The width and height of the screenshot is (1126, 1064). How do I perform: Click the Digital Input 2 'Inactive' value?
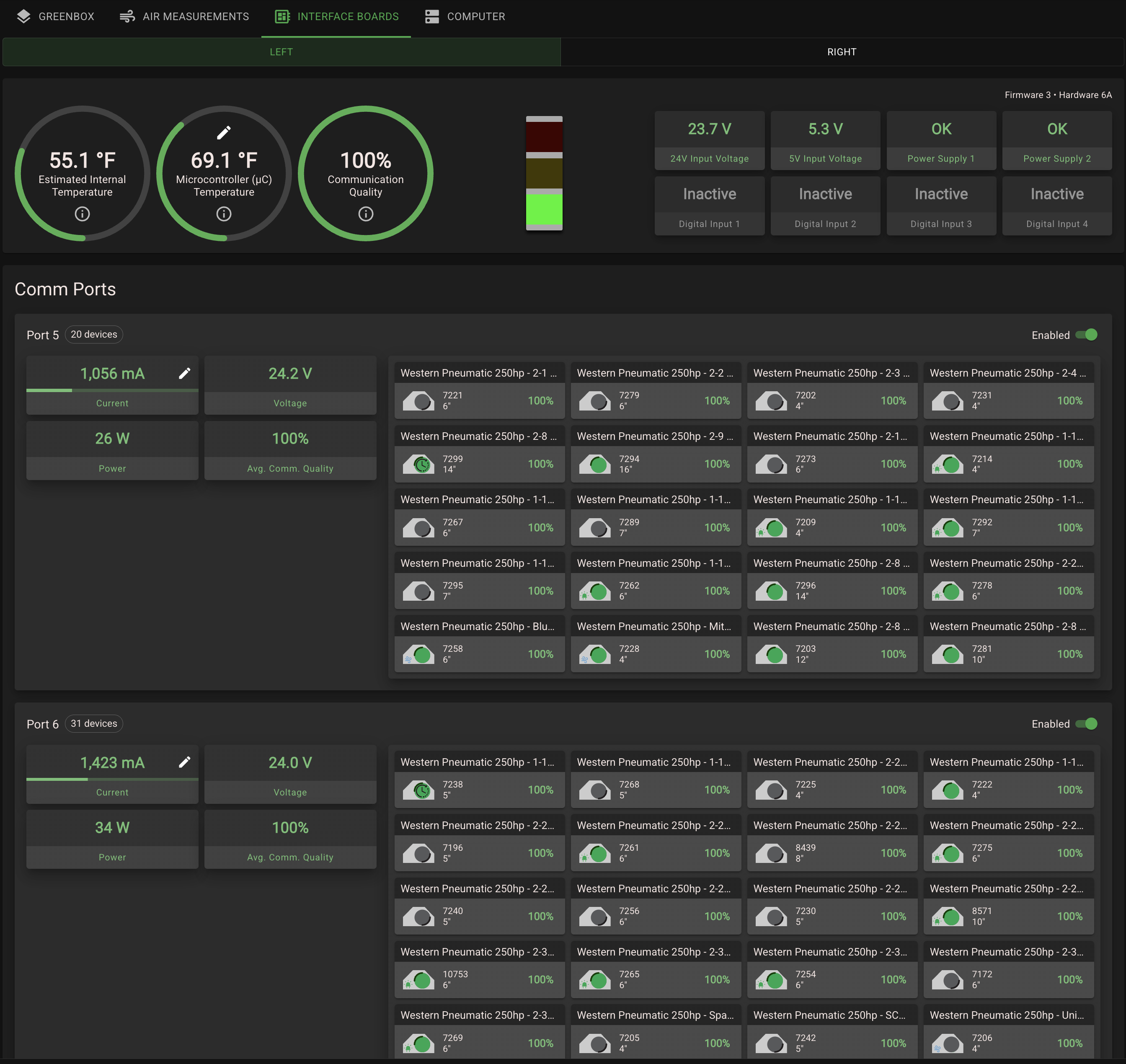pyautogui.click(x=825, y=194)
